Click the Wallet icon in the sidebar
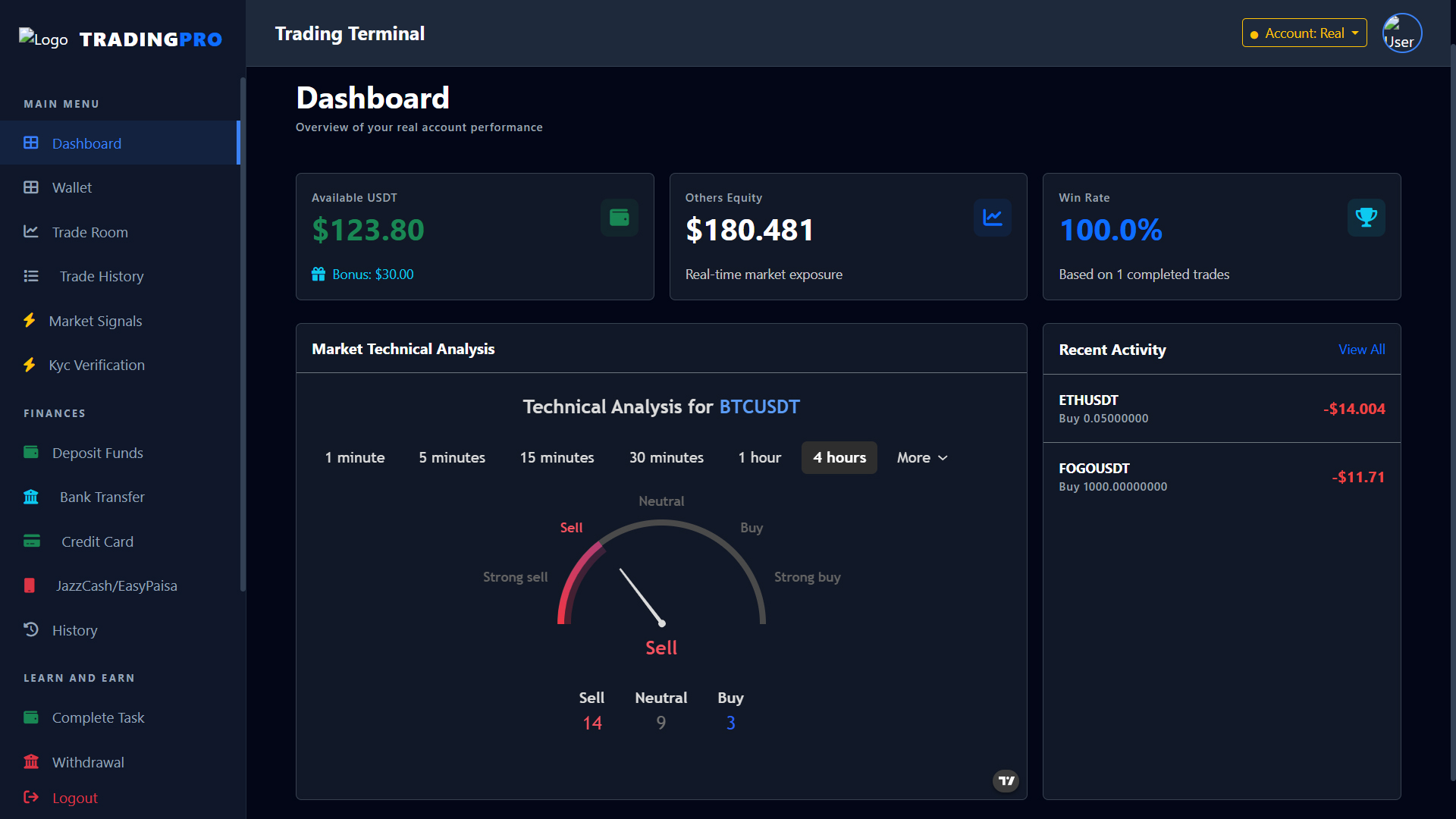The width and height of the screenshot is (1456, 819). [x=30, y=187]
